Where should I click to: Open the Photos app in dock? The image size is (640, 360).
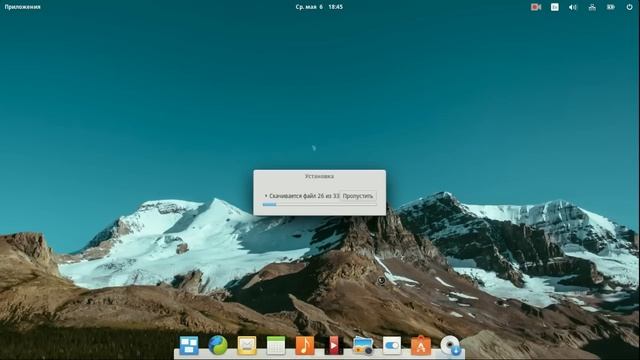[363, 345]
